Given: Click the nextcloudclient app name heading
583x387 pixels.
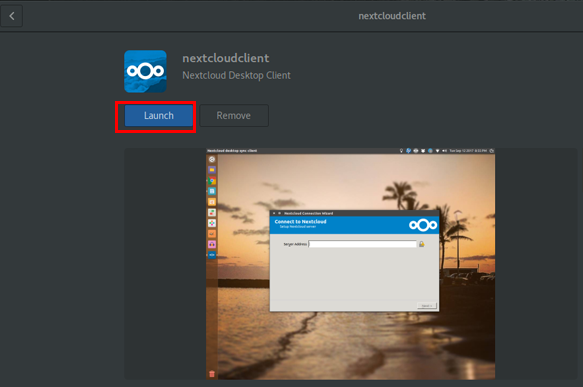Looking at the screenshot, I should coord(226,58).
